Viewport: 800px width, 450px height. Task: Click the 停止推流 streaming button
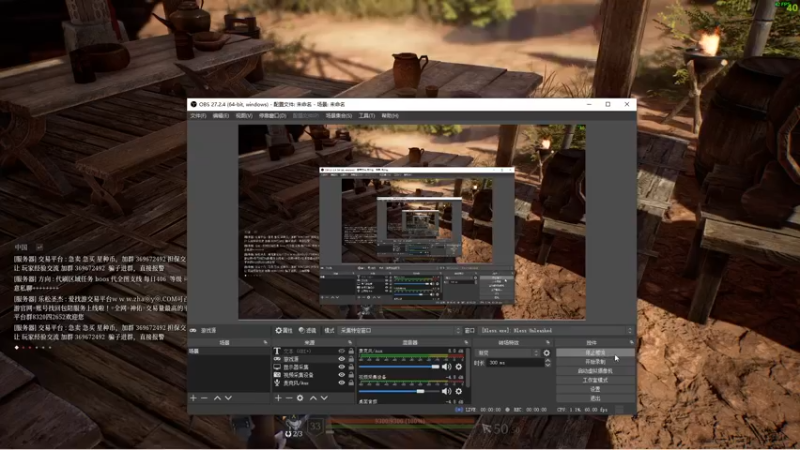595,353
